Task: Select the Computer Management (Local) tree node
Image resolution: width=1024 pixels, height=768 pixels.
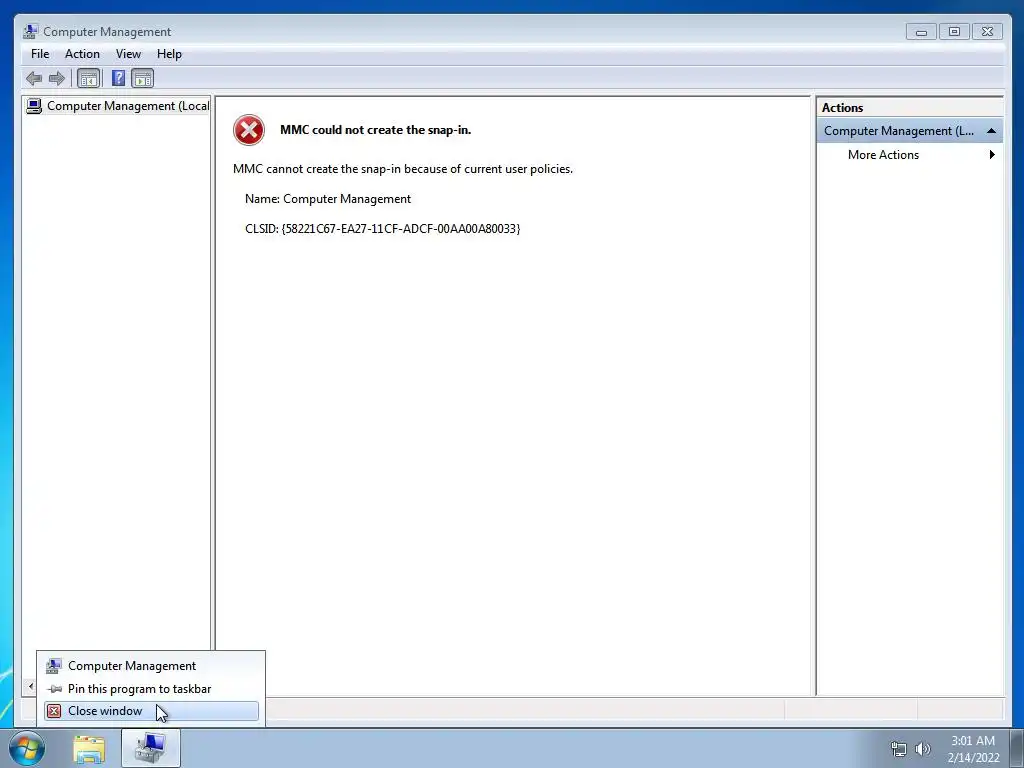Action: point(118,106)
